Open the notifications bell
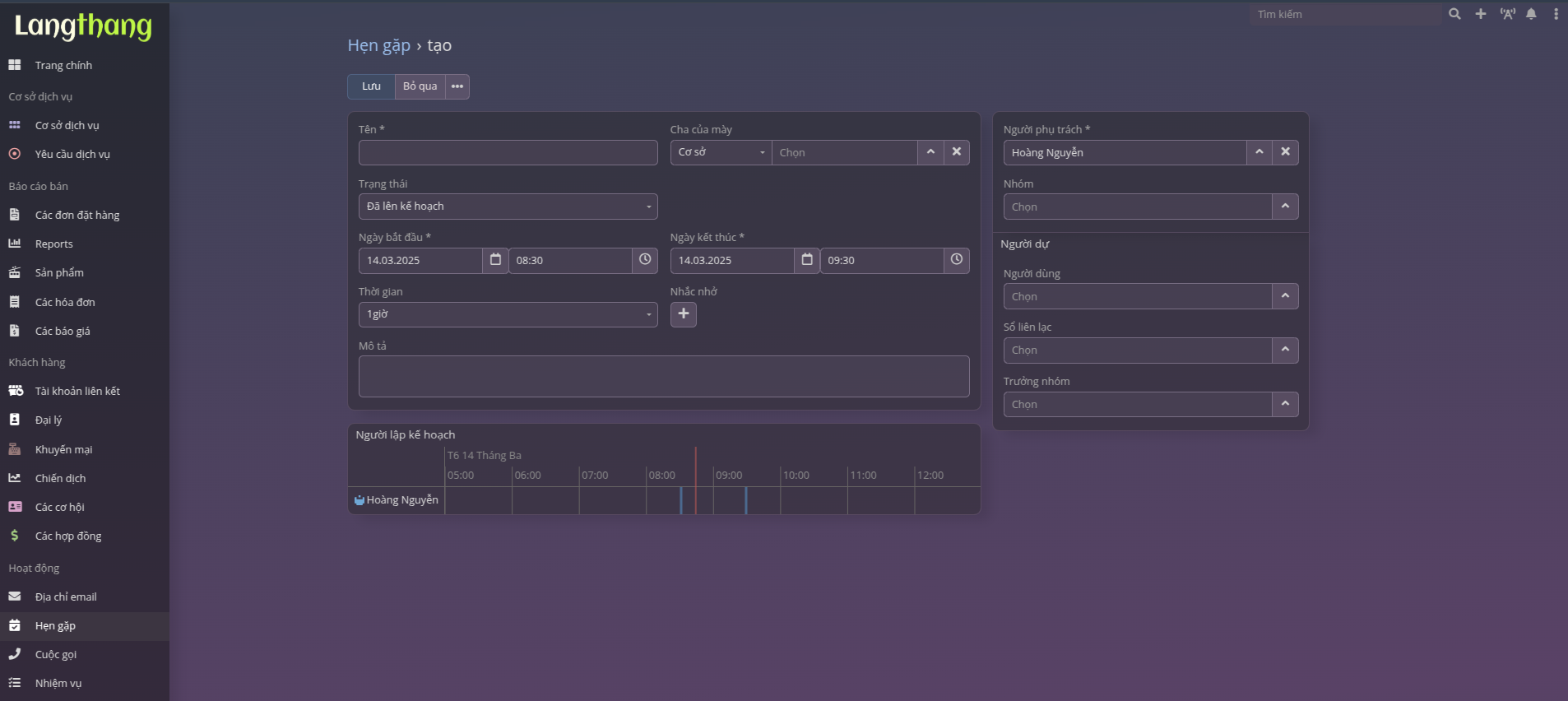The width and height of the screenshot is (1568, 701). pos(1531,14)
